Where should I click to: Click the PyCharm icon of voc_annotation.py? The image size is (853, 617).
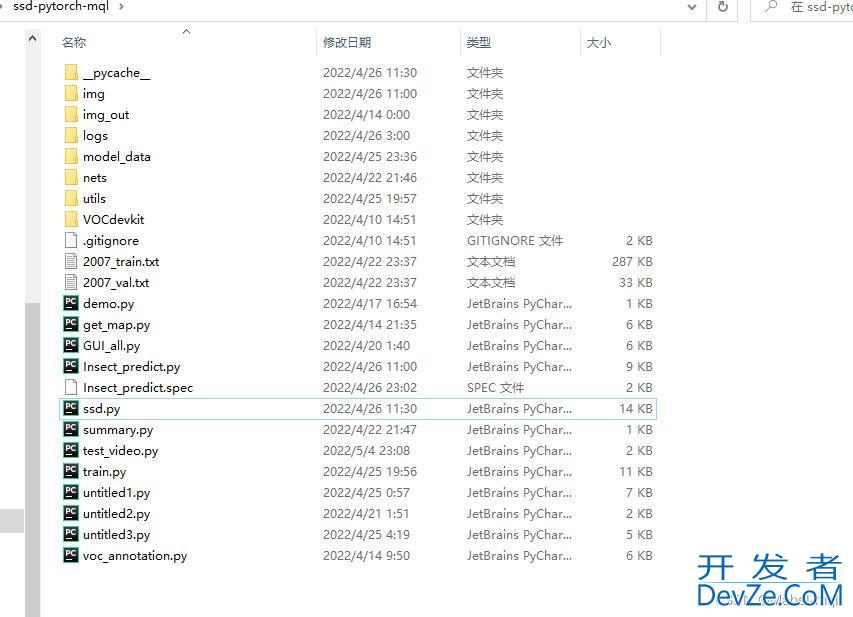(71, 555)
